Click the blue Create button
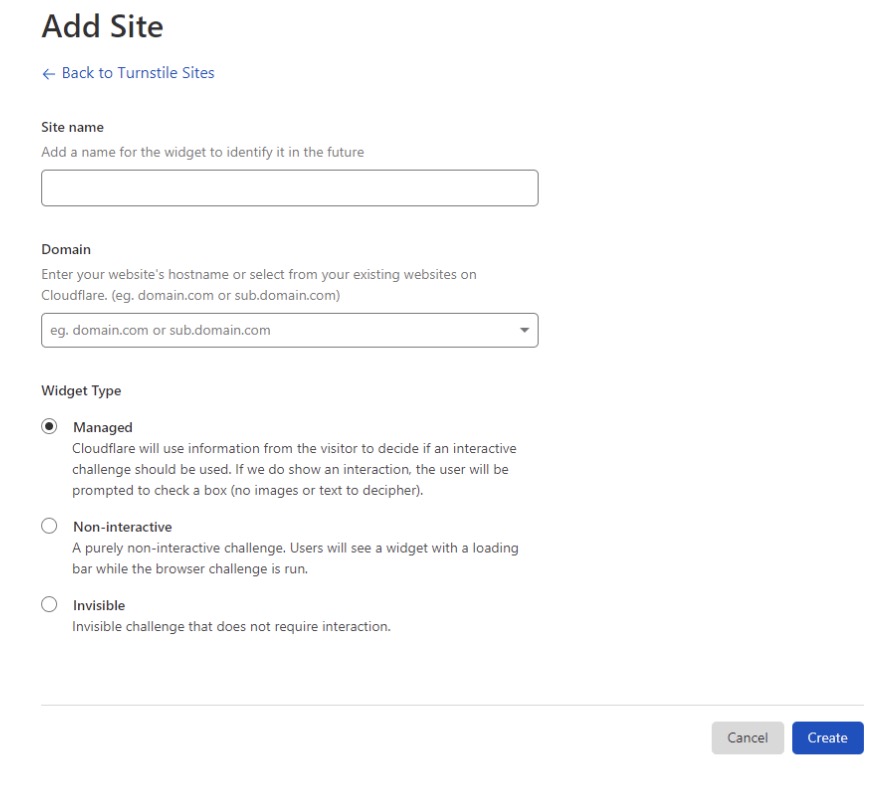Viewport: 886px width, 806px height. (827, 738)
